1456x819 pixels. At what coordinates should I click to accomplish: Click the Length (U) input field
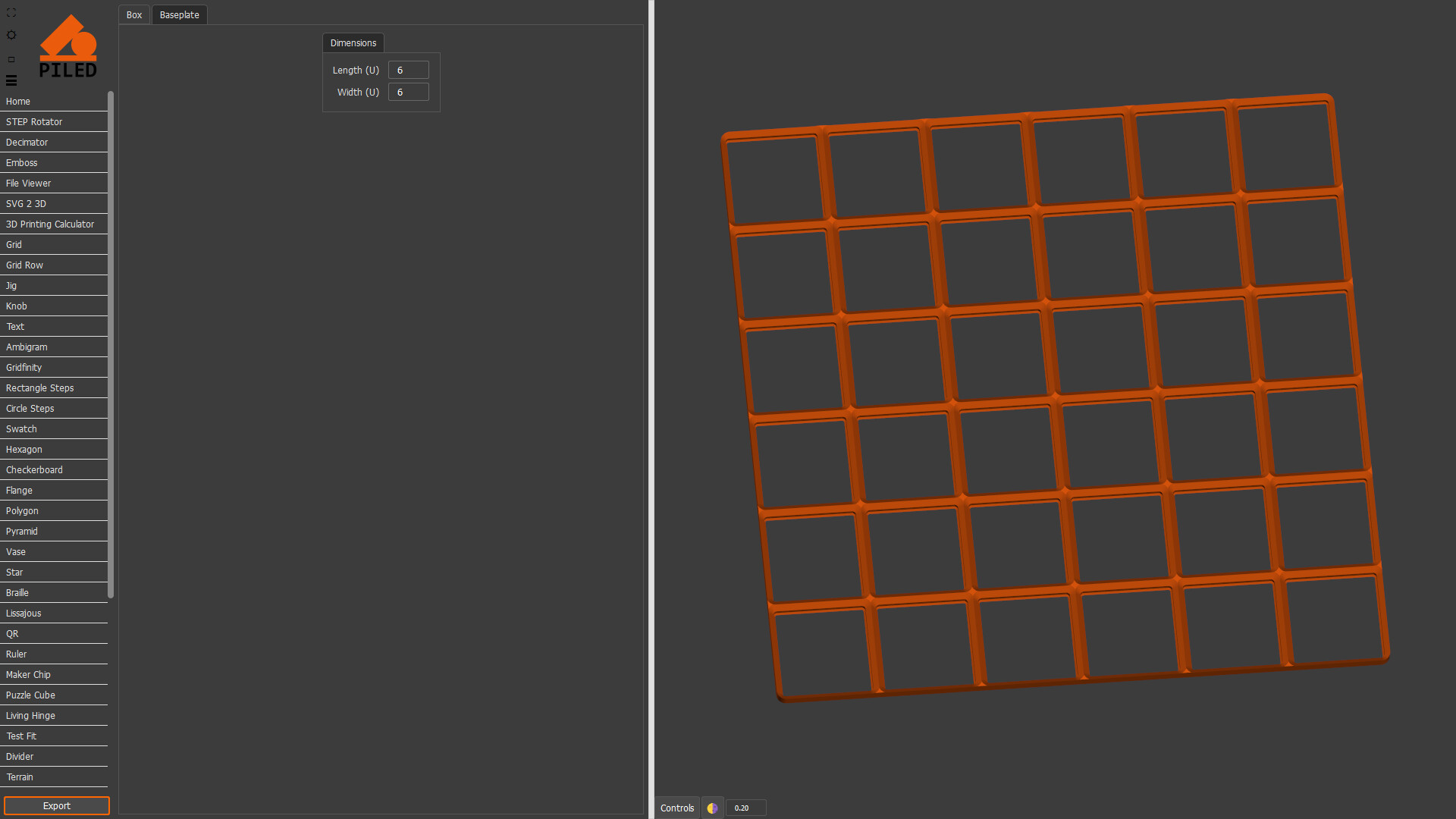(408, 71)
